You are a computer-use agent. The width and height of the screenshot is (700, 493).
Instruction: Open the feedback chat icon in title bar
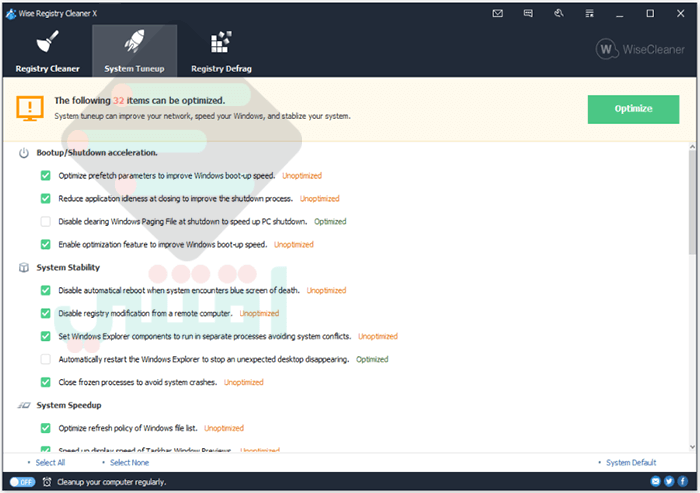(x=528, y=13)
